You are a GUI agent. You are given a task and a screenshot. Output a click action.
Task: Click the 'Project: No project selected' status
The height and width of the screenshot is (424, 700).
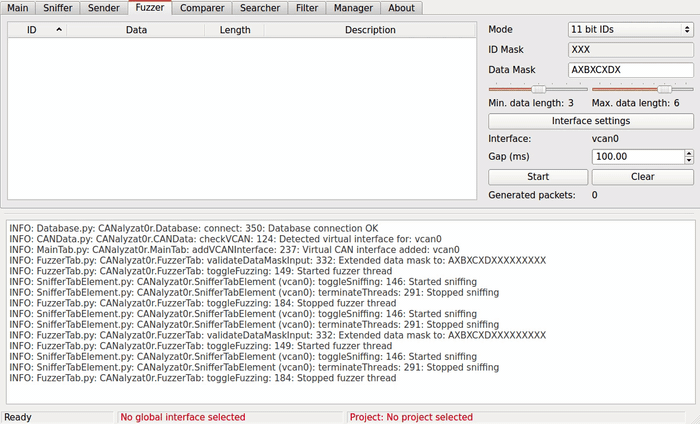coord(411,417)
